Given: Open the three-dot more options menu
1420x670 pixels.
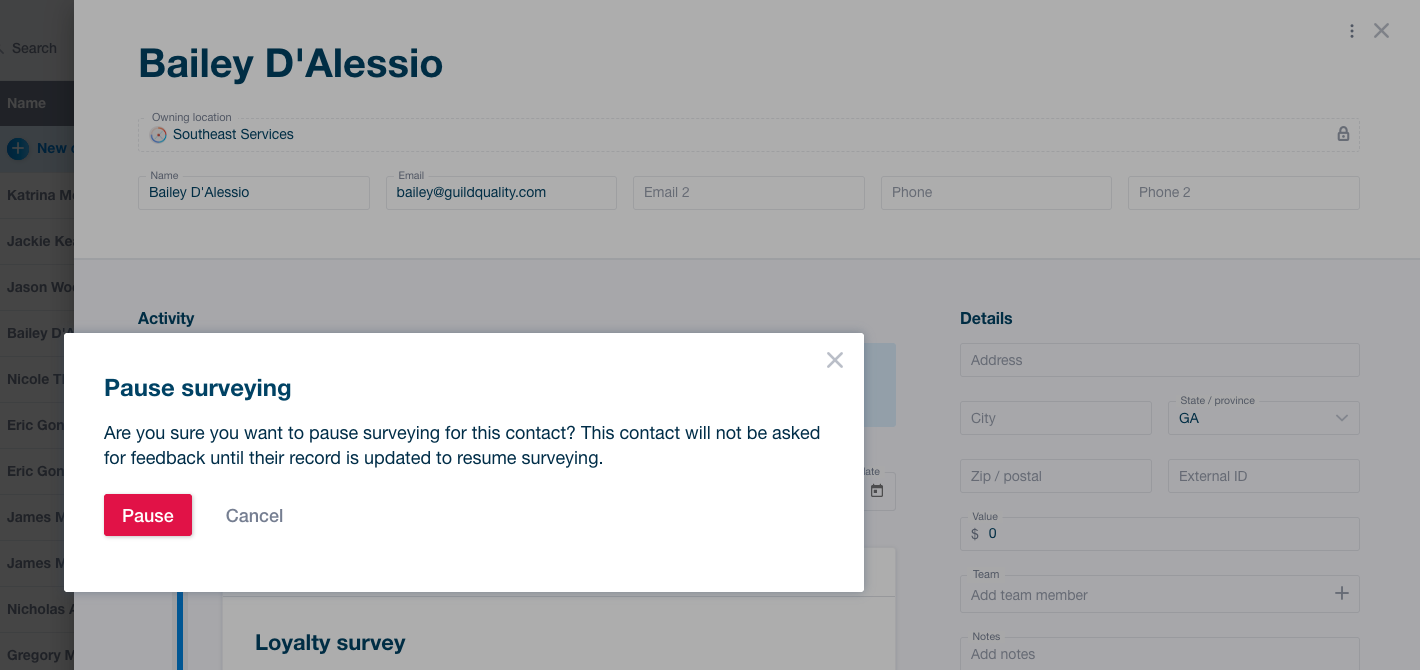Looking at the screenshot, I should [1352, 31].
